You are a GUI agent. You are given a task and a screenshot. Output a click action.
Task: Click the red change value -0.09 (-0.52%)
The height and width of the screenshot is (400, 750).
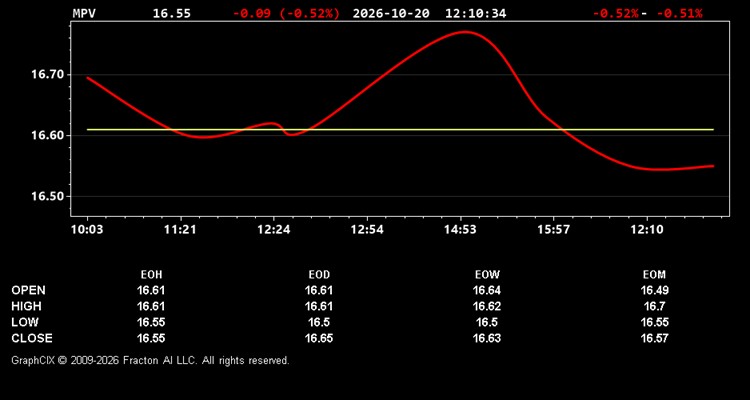[x=286, y=13]
